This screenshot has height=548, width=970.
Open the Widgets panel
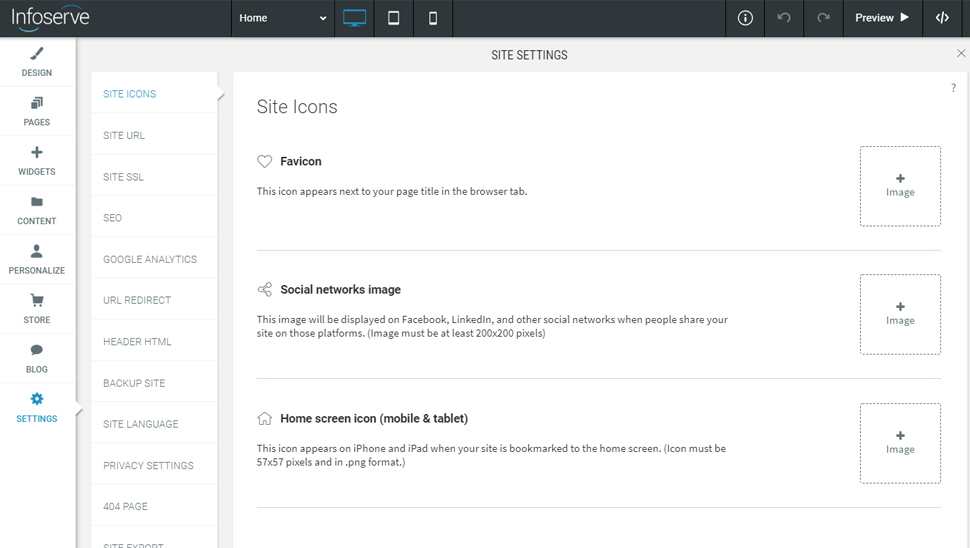(x=37, y=161)
